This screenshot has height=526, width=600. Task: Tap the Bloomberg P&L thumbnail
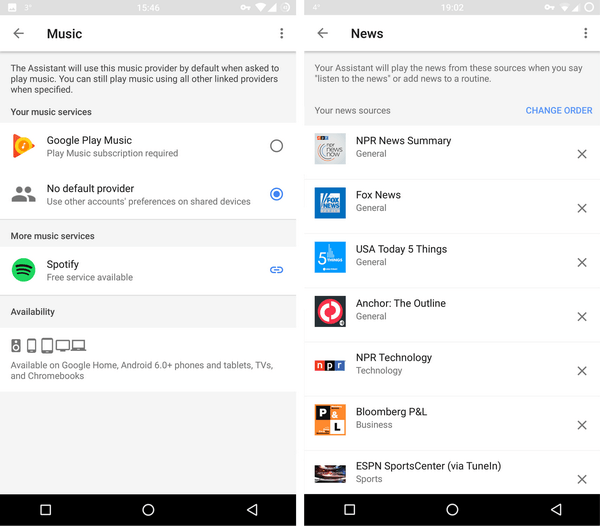tap(330, 420)
